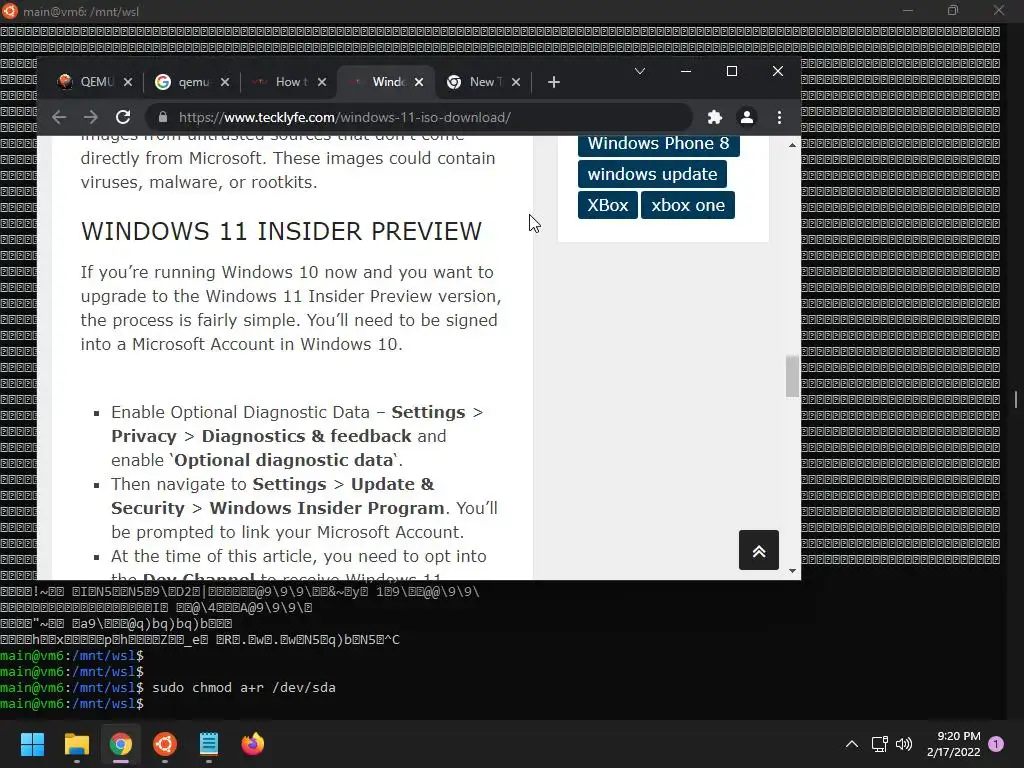Open the clock showing 9:20 PM
Screen dimensions: 1024x768
click(x=953, y=744)
